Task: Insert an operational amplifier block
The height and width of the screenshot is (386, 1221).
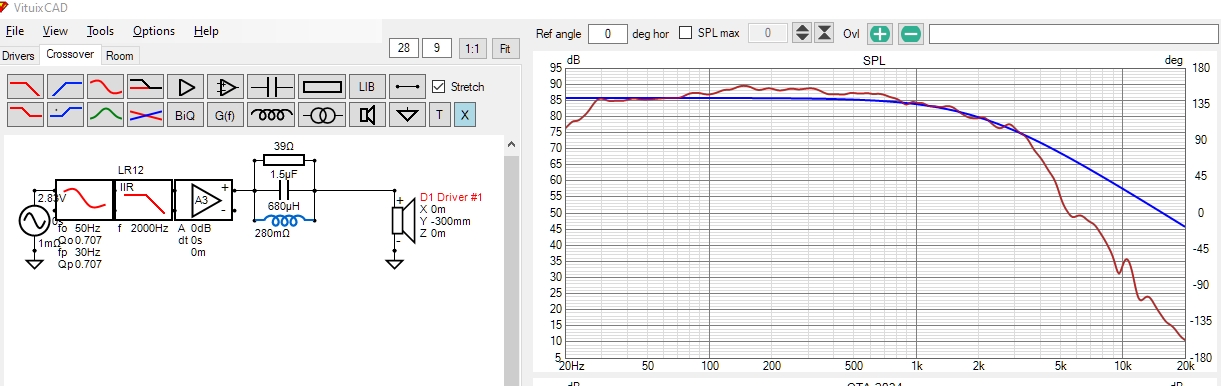Action: pyautogui.click(x=227, y=86)
